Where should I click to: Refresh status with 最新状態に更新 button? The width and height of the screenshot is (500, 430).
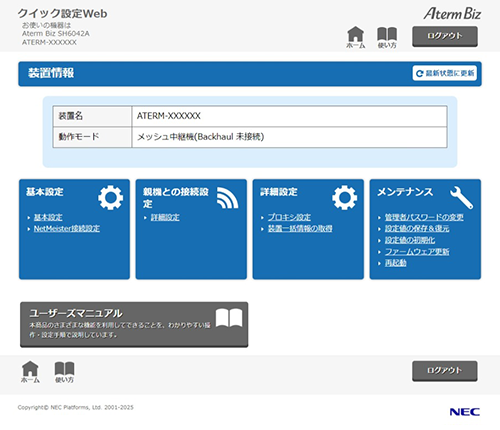(x=445, y=73)
